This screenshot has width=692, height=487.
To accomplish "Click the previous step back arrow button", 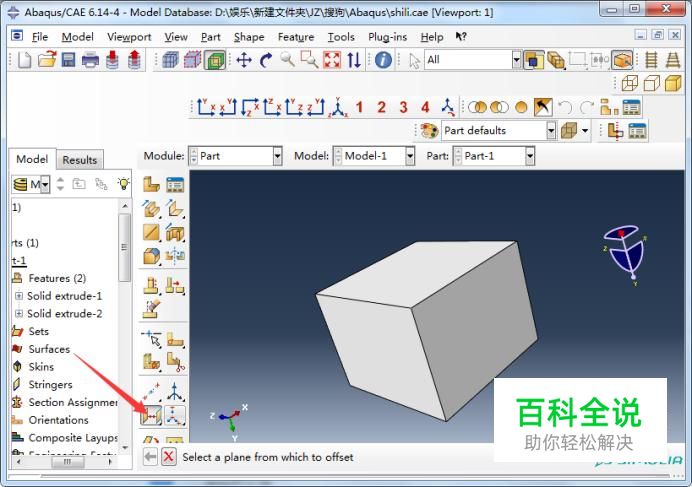I will click(150, 457).
